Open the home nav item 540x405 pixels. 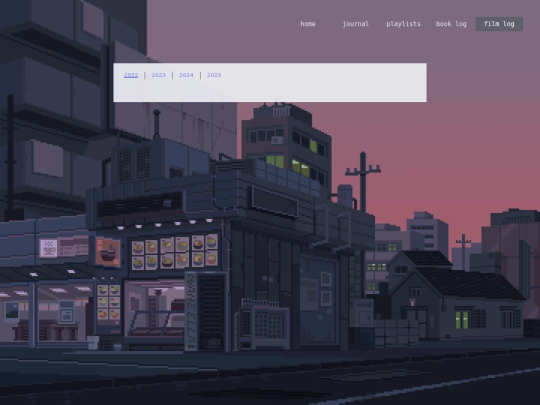pyautogui.click(x=308, y=24)
